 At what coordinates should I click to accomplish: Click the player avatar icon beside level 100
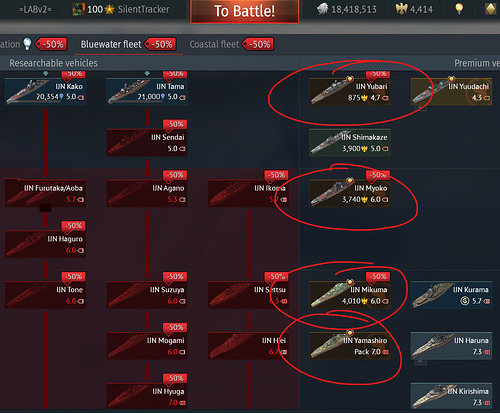click(x=78, y=9)
